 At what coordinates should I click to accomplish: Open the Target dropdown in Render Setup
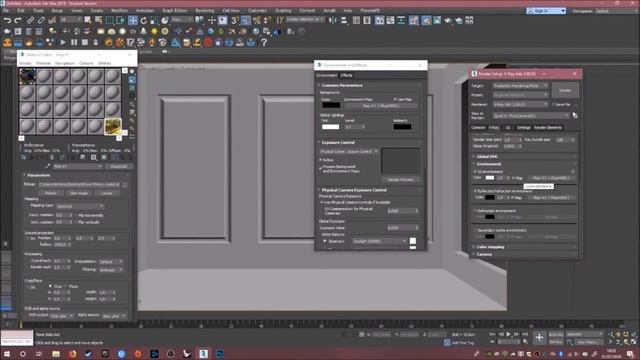click(520, 86)
